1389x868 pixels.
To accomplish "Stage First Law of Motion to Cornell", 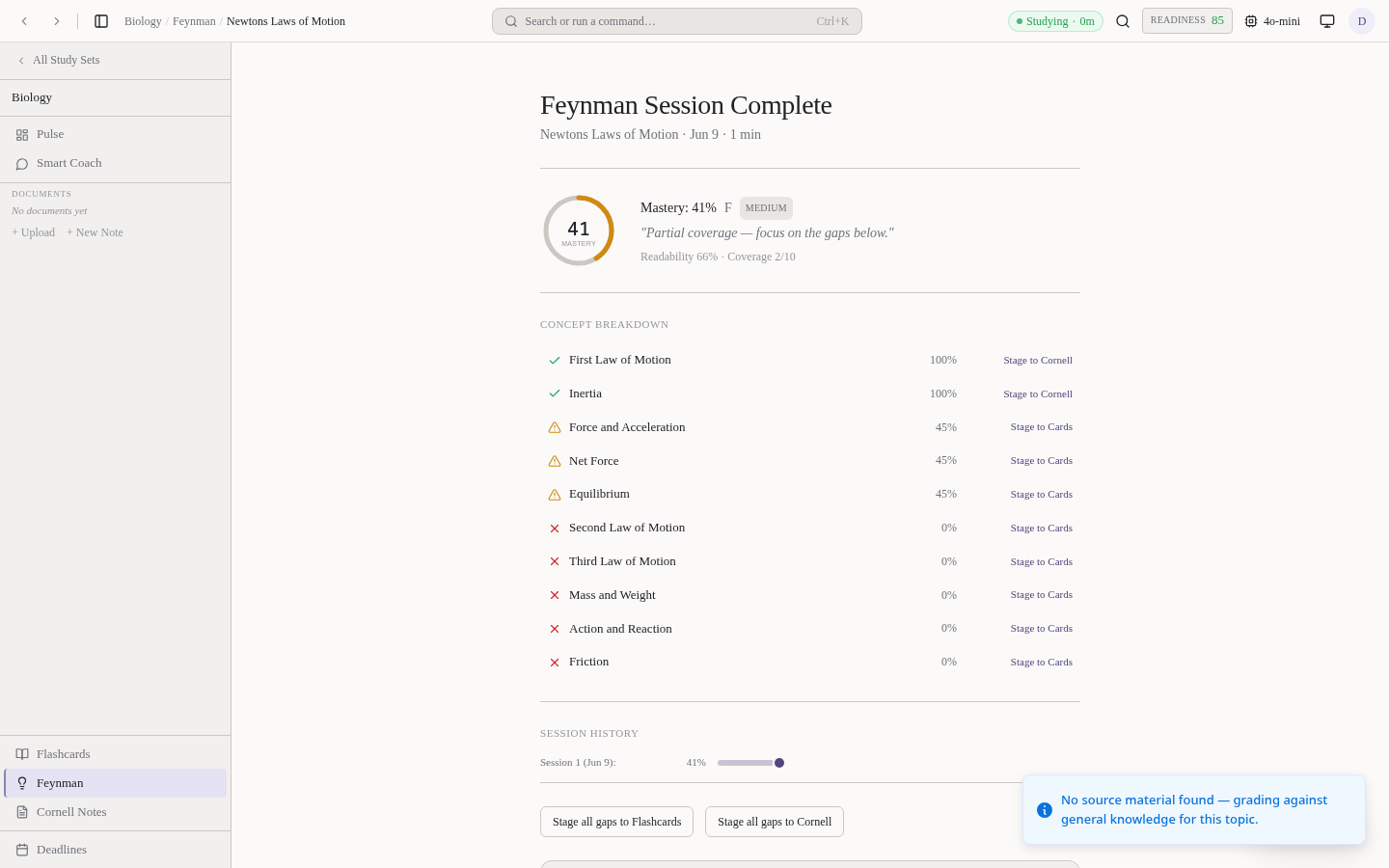I will [1038, 360].
